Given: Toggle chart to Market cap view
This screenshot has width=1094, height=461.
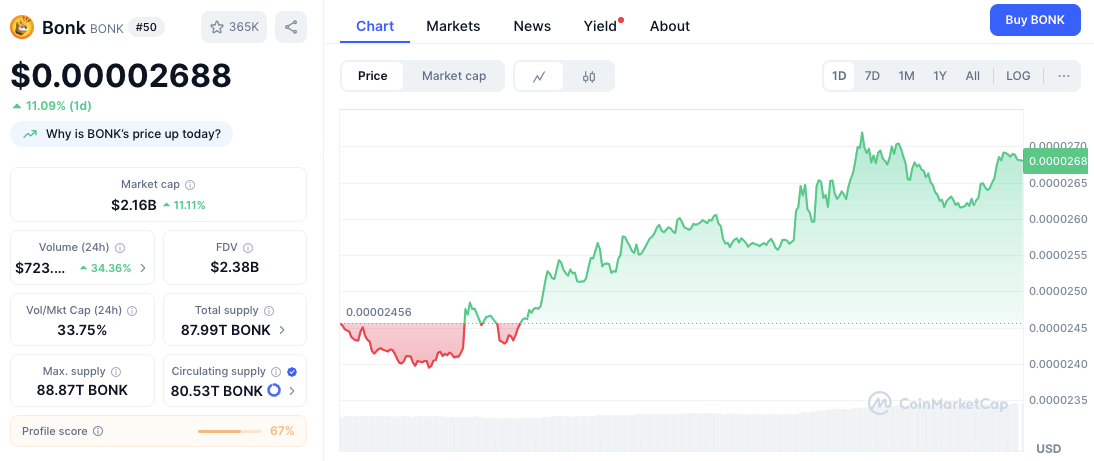Looking at the screenshot, I should pos(454,76).
